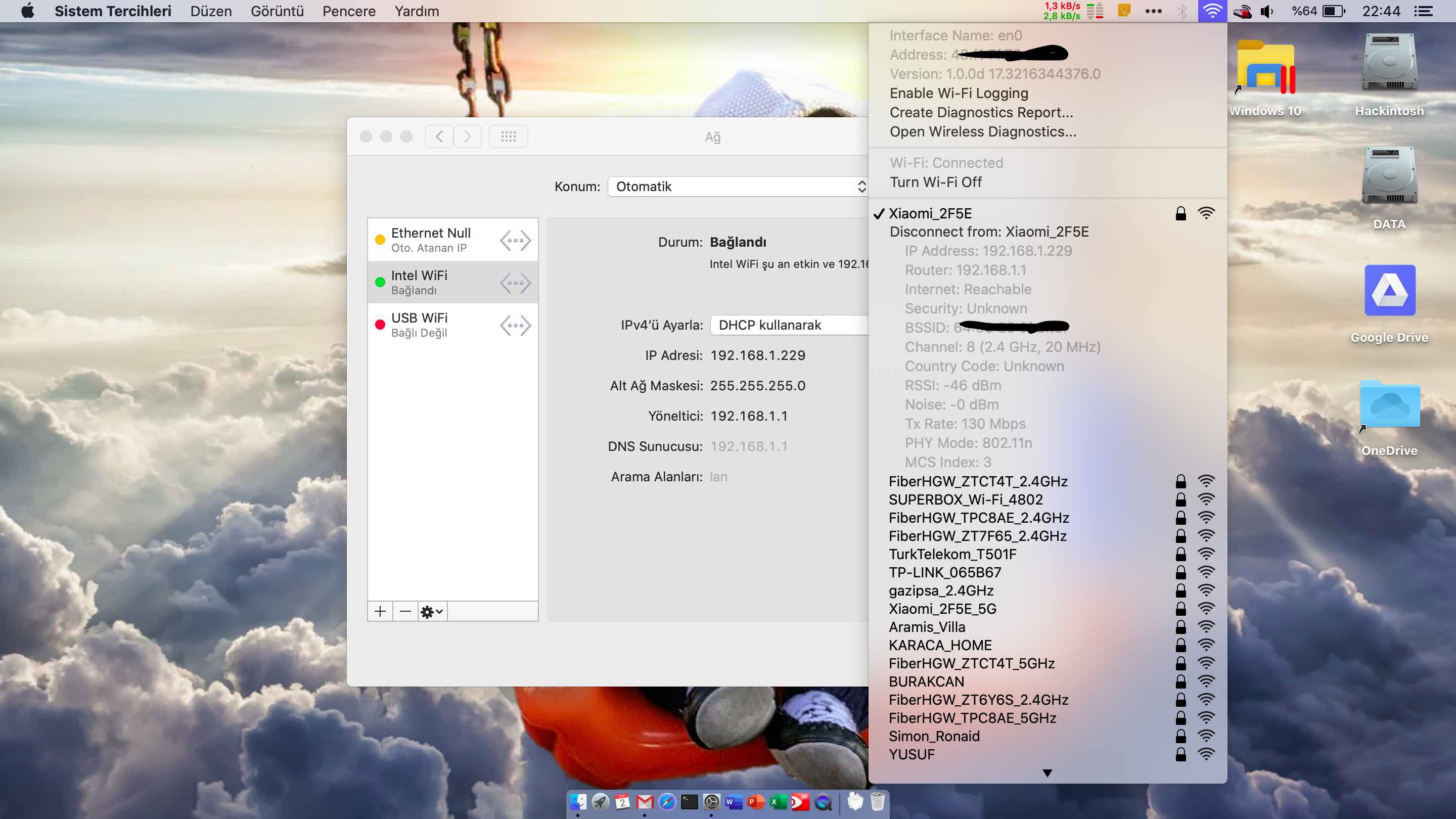The height and width of the screenshot is (819, 1456).
Task: Open the Bluetooth menu bar icon
Action: 1182,11
